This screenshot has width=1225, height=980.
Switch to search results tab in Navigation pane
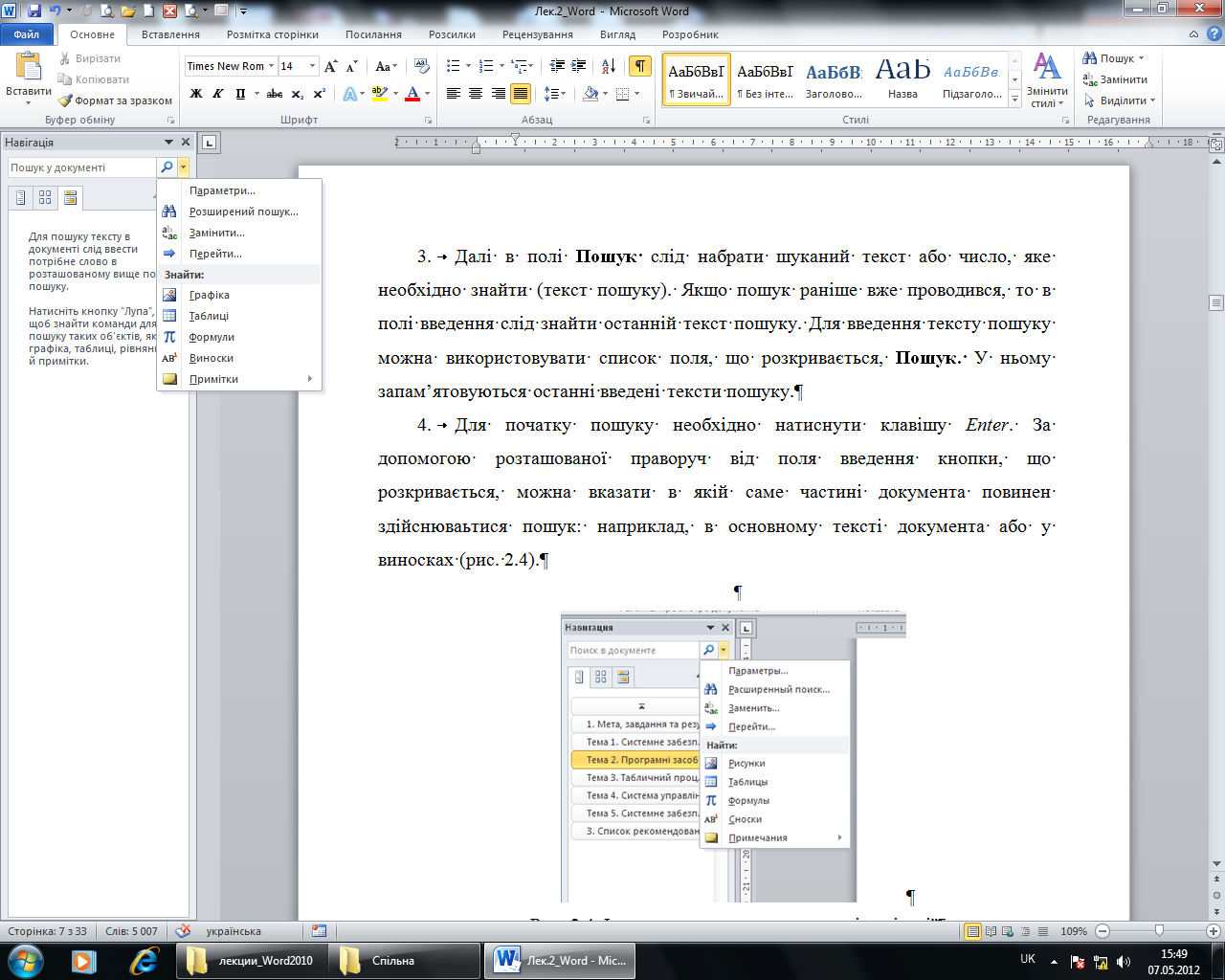coord(70,197)
